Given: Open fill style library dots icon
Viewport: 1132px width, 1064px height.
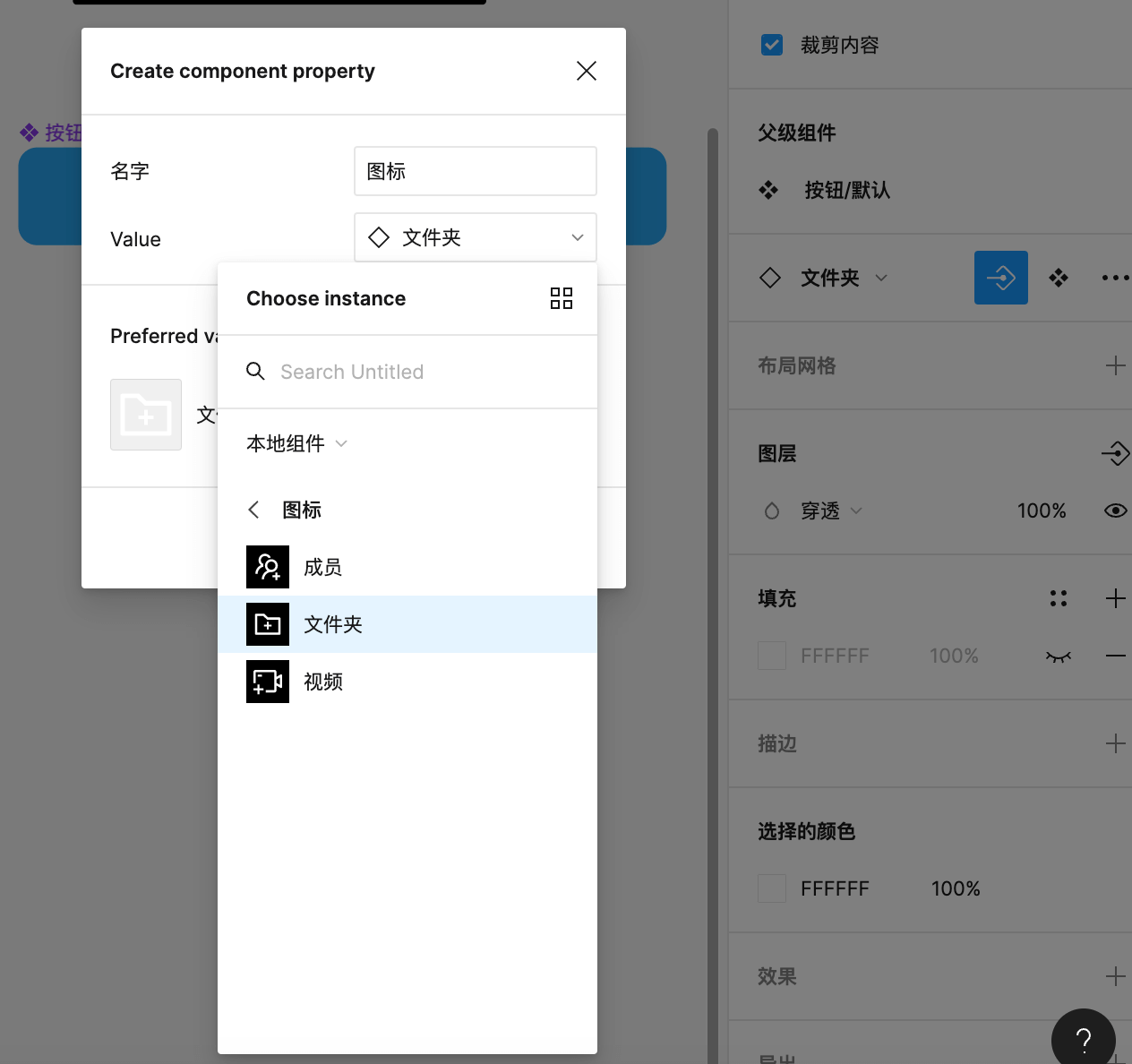Looking at the screenshot, I should tap(1059, 598).
